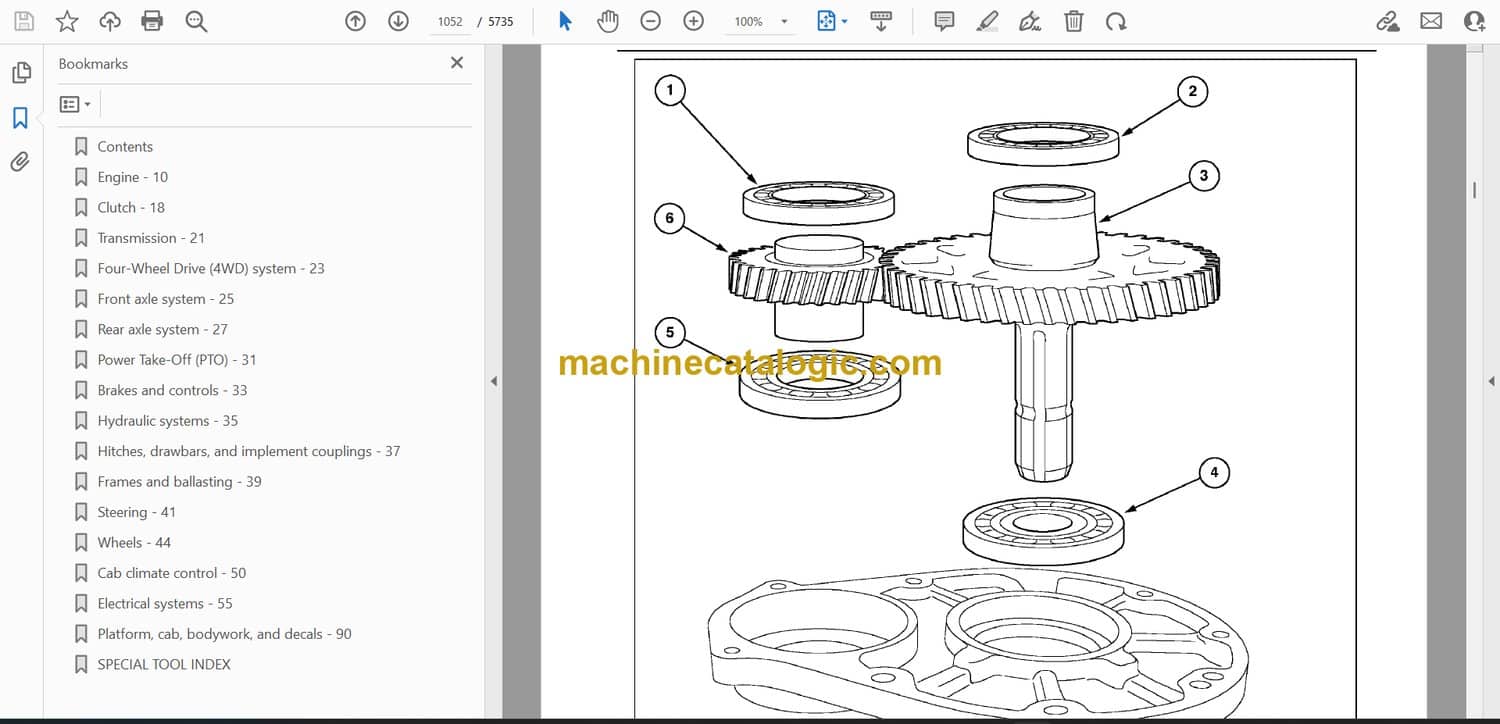Click the Zoom out minus icon

tap(650, 21)
